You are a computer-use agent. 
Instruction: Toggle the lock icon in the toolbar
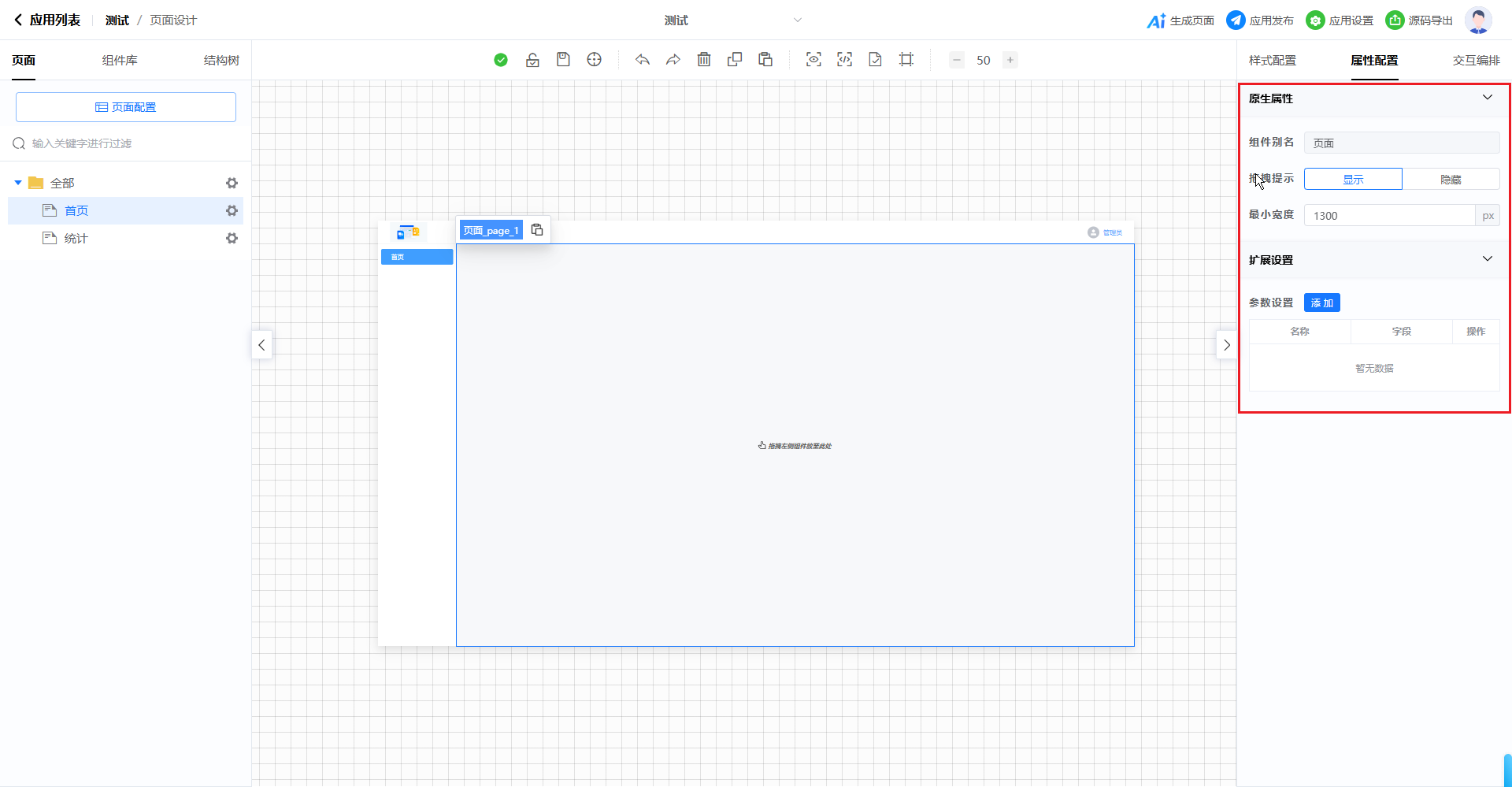[x=532, y=60]
